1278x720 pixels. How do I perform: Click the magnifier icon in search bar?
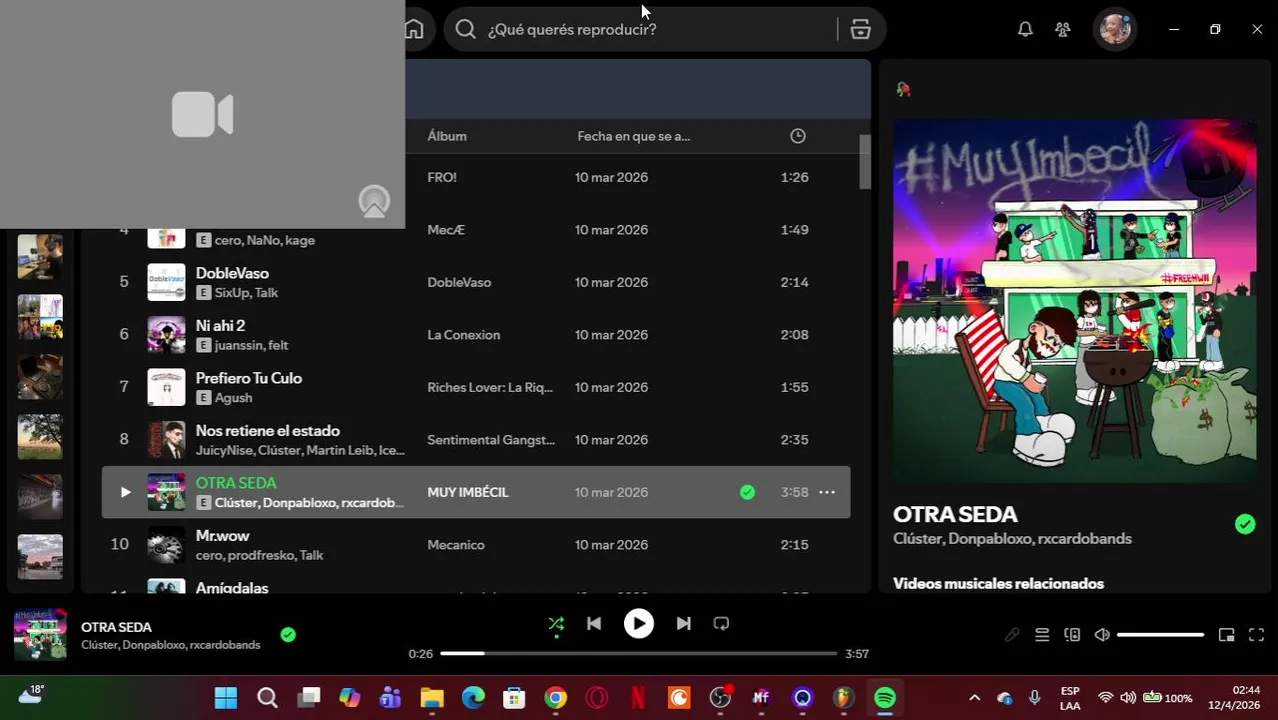(x=465, y=29)
